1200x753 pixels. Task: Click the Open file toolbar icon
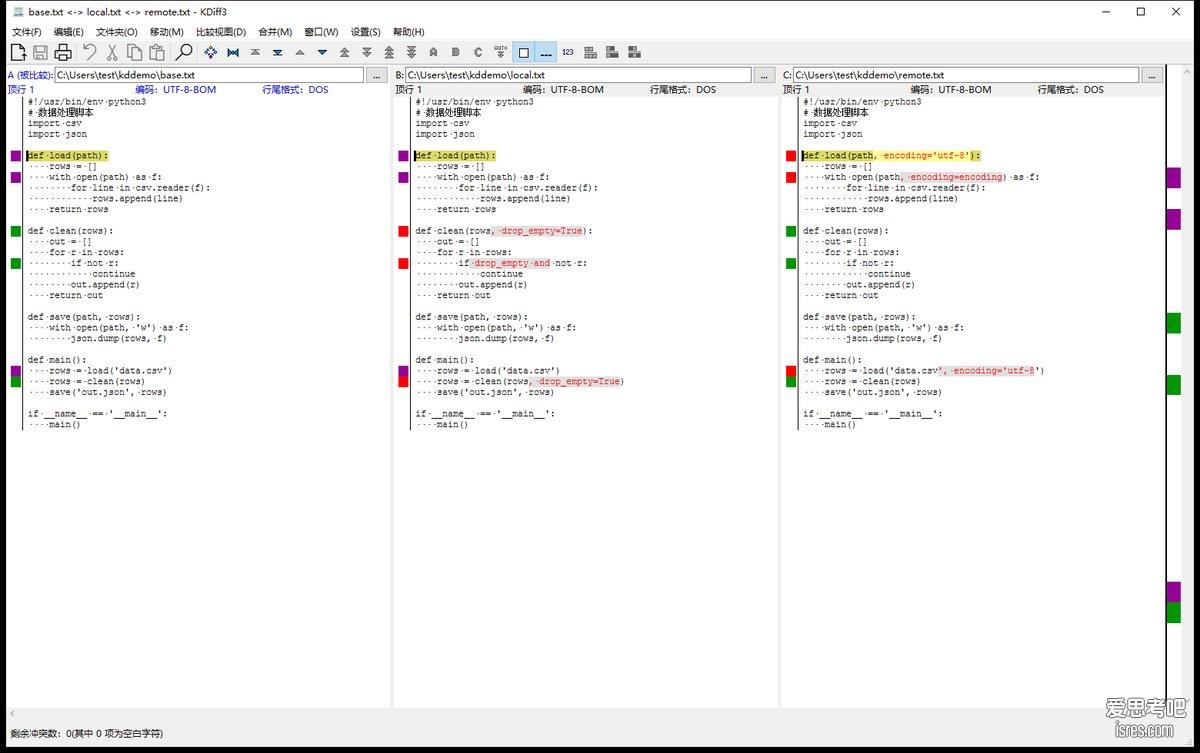click(18, 52)
